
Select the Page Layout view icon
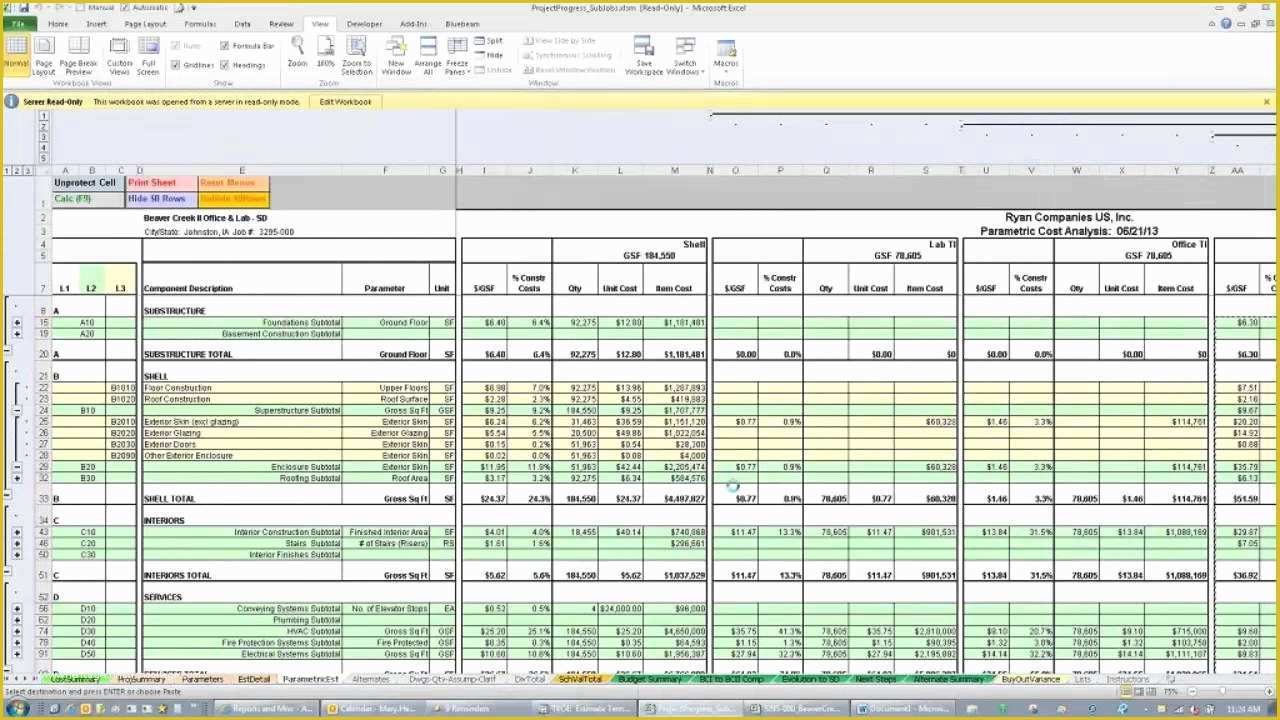[44, 54]
